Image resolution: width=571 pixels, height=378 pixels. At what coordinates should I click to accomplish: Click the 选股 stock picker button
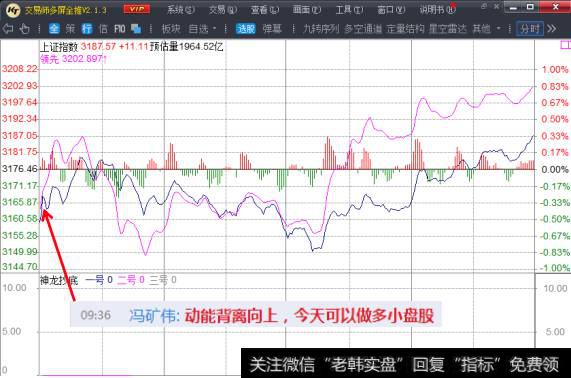(245, 28)
